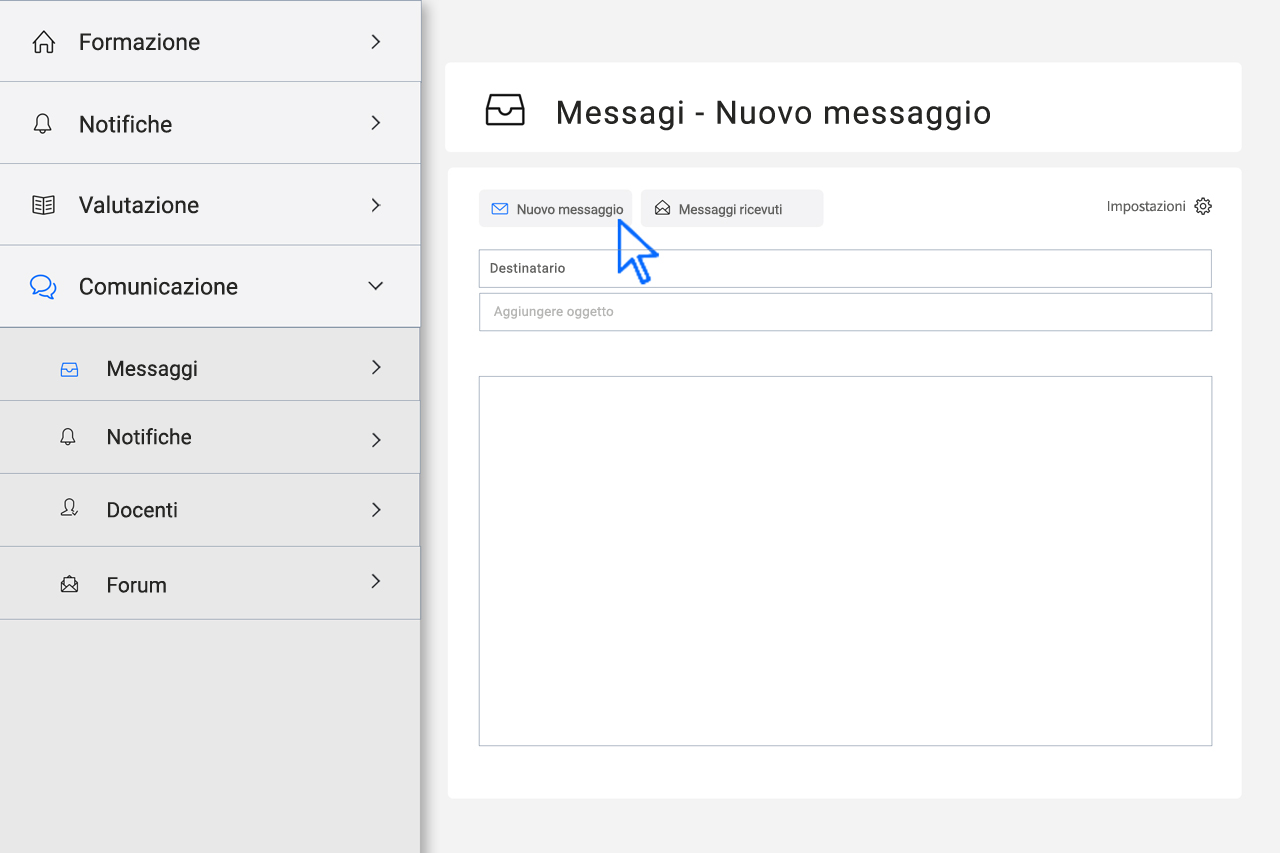Click the bell icon beside top Notifiche
The height and width of the screenshot is (853, 1280).
pos(42,124)
